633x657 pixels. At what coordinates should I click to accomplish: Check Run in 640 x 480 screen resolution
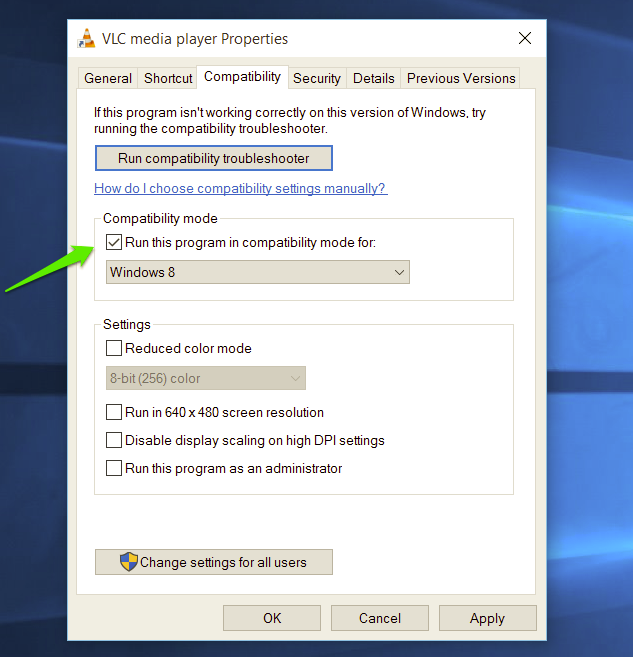tap(114, 413)
